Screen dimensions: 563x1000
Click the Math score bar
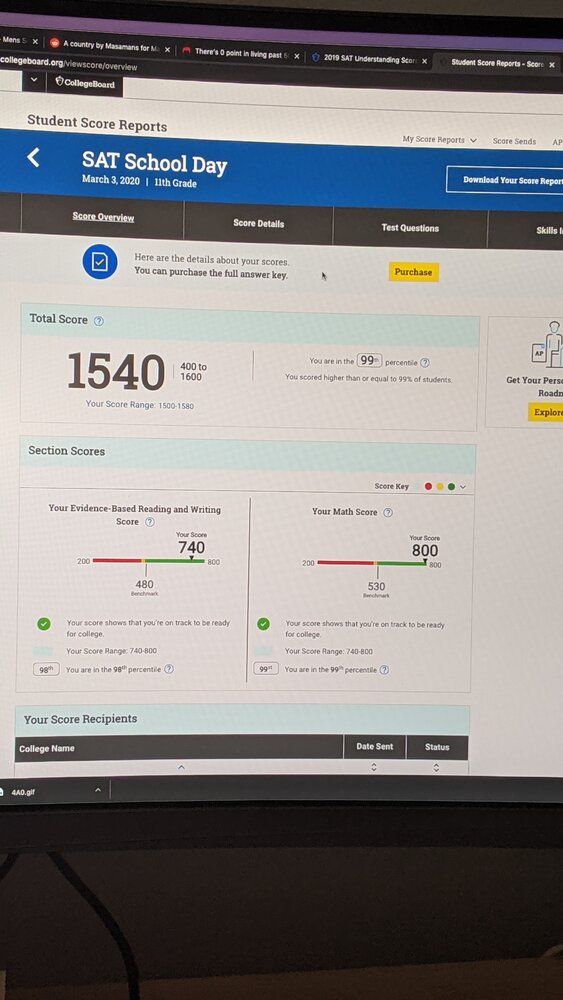tap(372, 563)
